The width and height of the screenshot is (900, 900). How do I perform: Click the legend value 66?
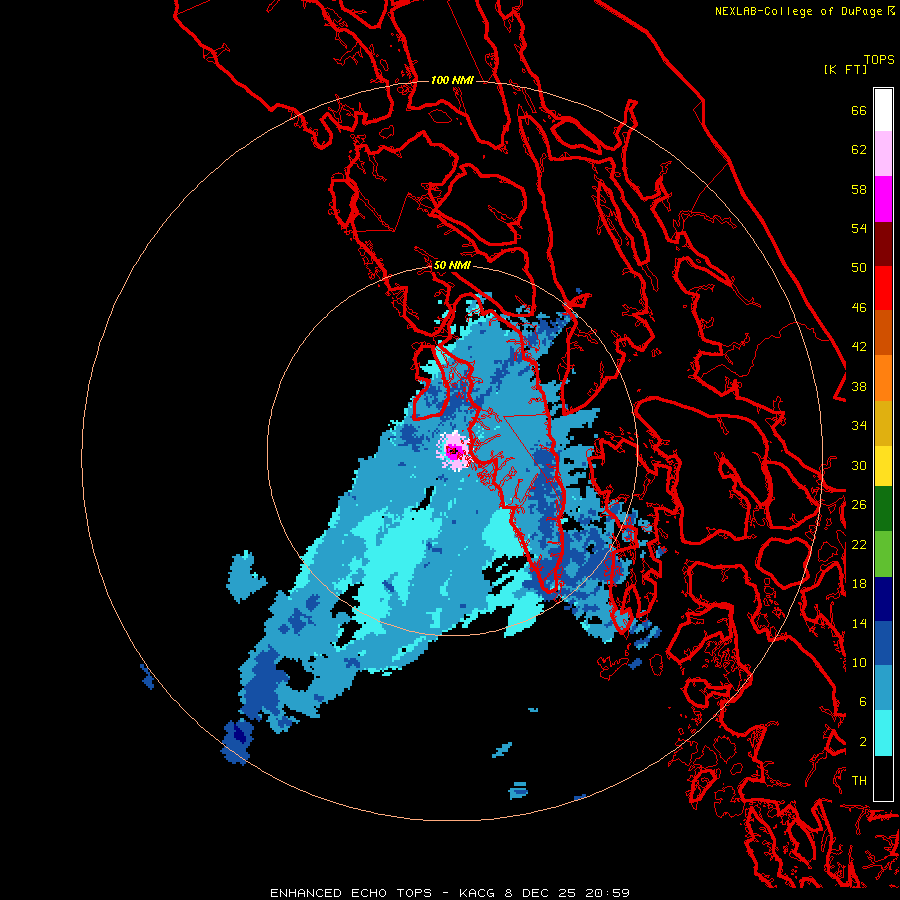click(859, 111)
